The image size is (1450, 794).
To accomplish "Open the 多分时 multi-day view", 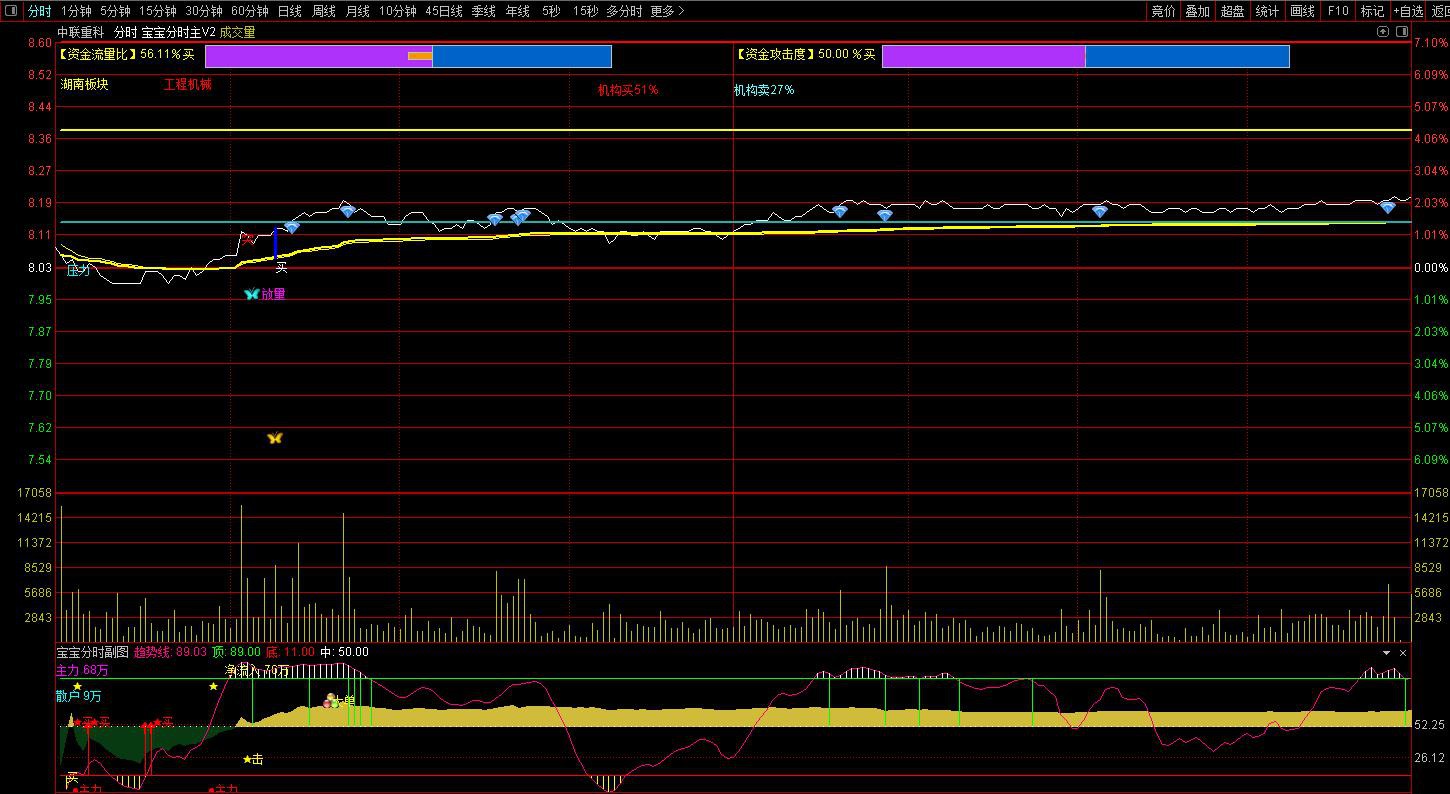I will tap(624, 11).
